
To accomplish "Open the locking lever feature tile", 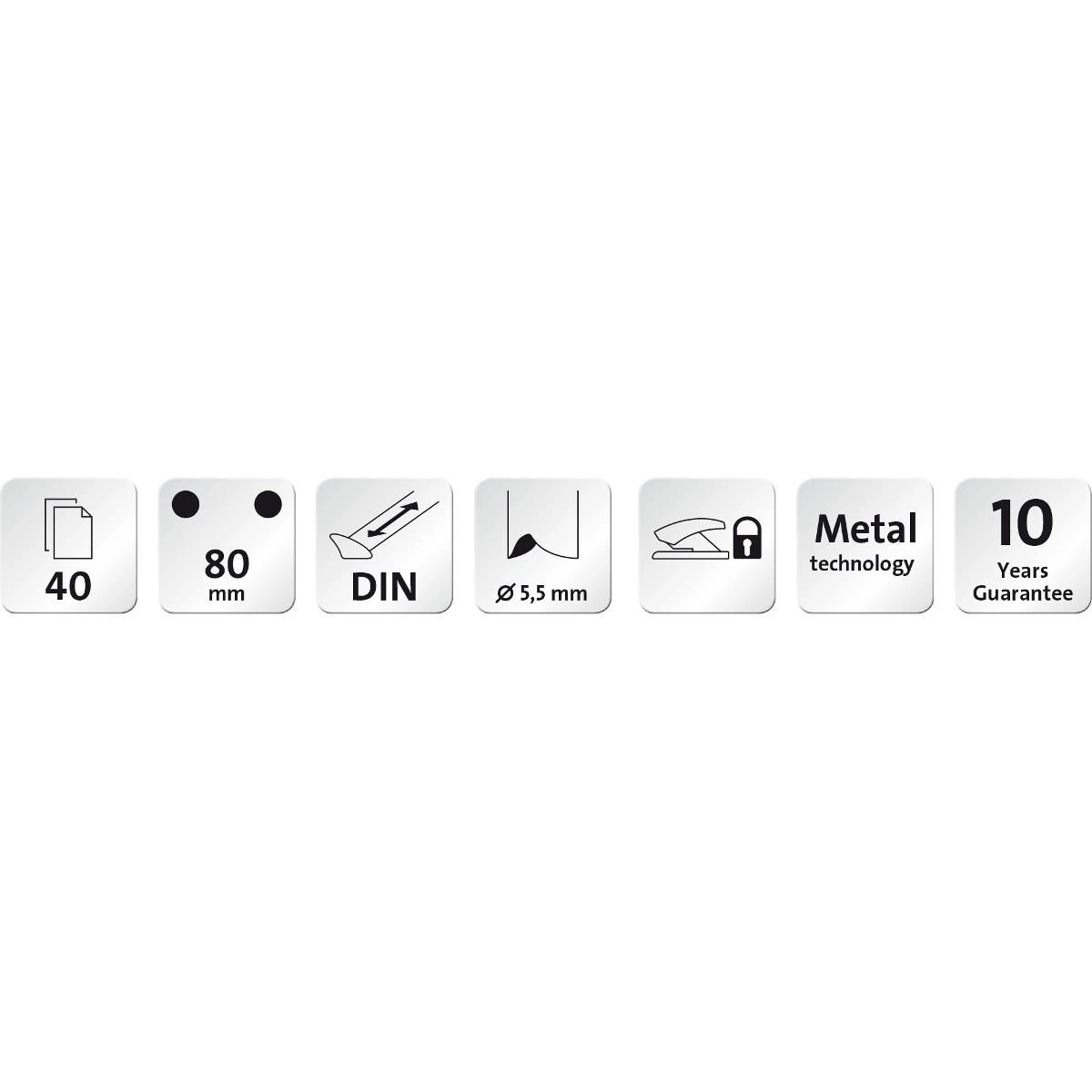I will 707,546.
